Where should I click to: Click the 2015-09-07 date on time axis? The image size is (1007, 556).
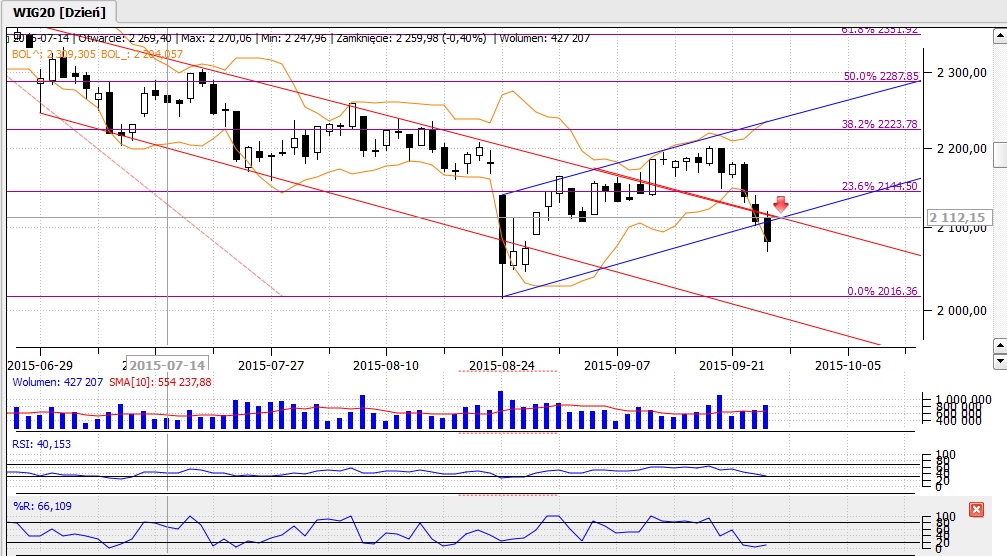[x=617, y=365]
